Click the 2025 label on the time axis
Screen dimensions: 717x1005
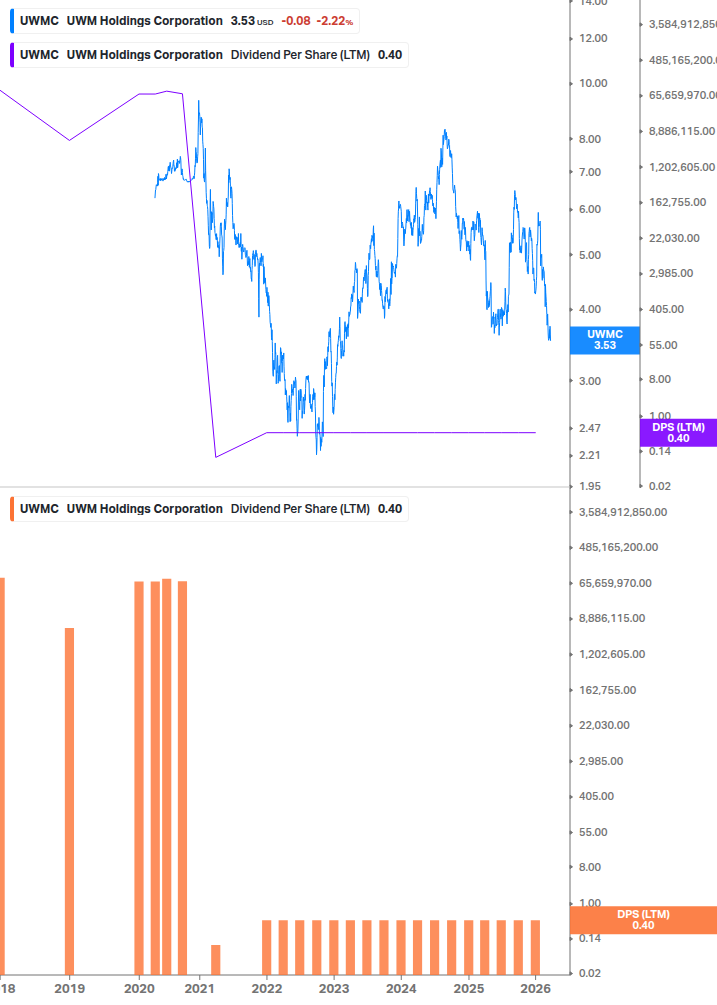pyautogui.click(x=469, y=988)
